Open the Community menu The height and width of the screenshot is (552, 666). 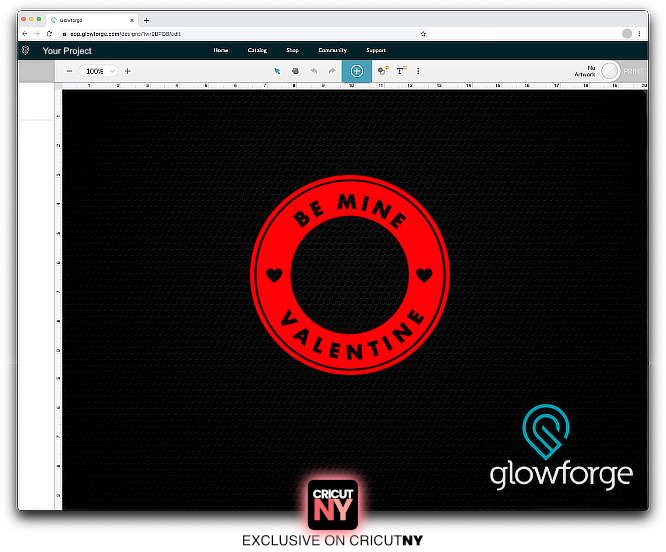(333, 50)
